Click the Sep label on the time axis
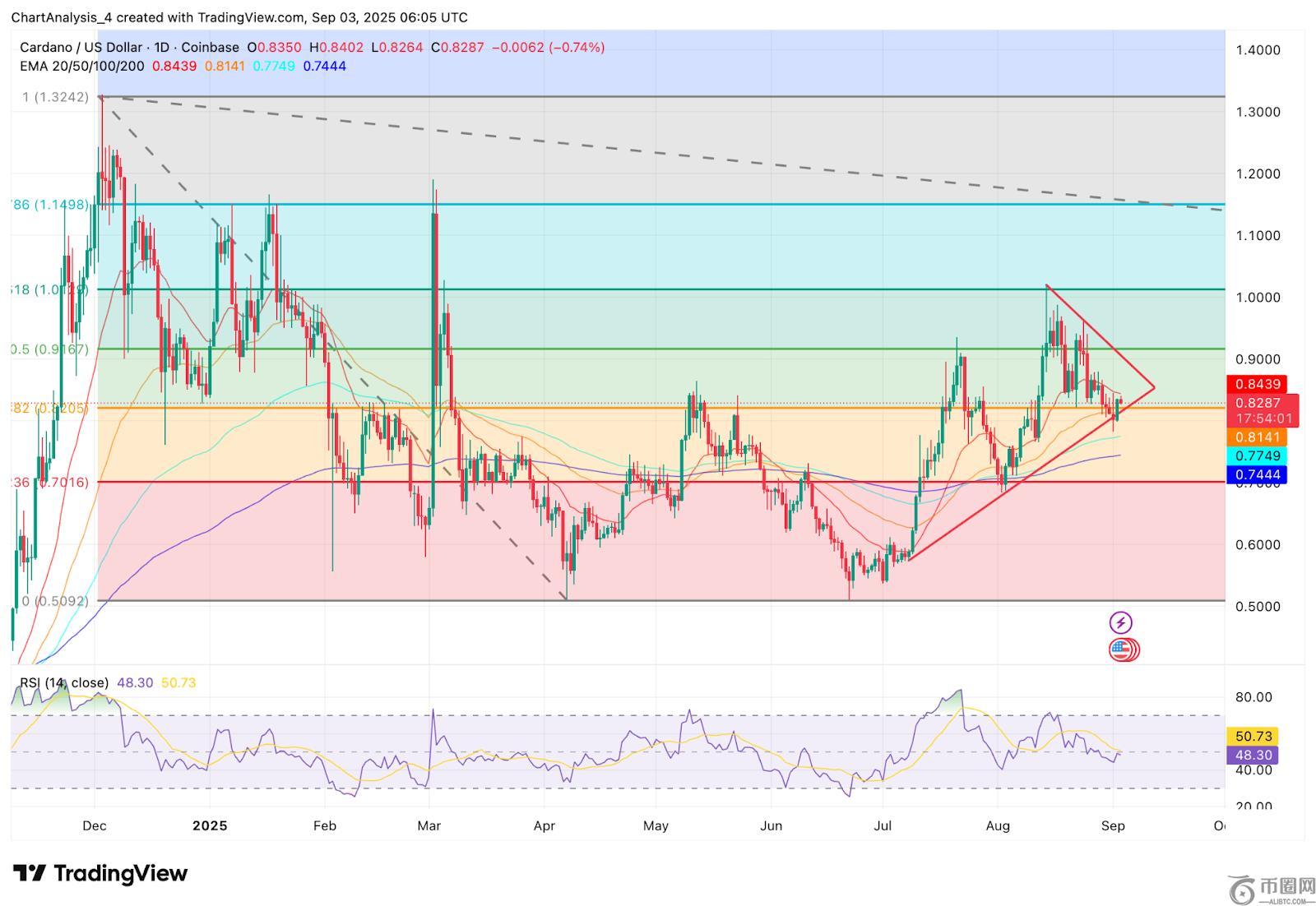This screenshot has height=906, width=1316. pos(1112,825)
